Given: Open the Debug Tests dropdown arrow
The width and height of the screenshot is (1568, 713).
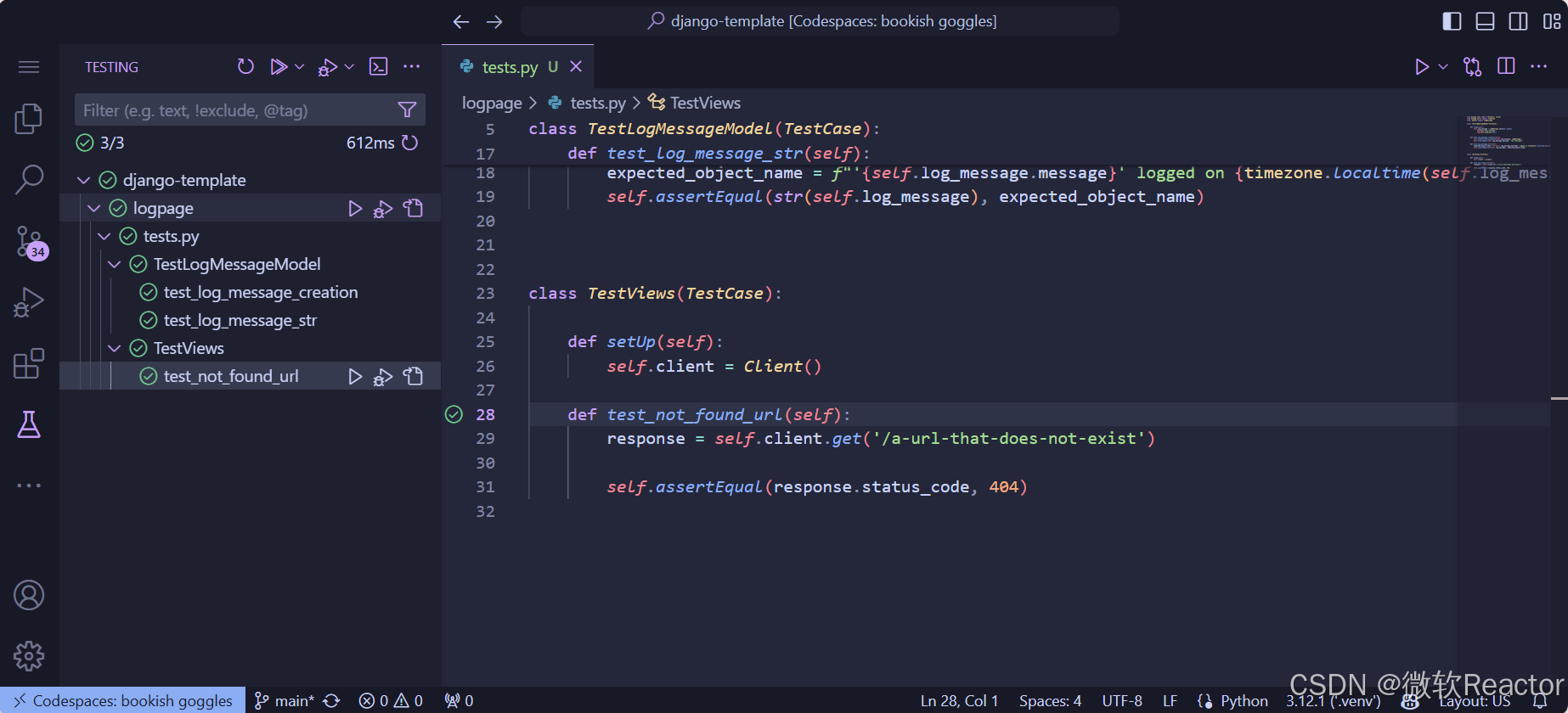Looking at the screenshot, I should (349, 66).
